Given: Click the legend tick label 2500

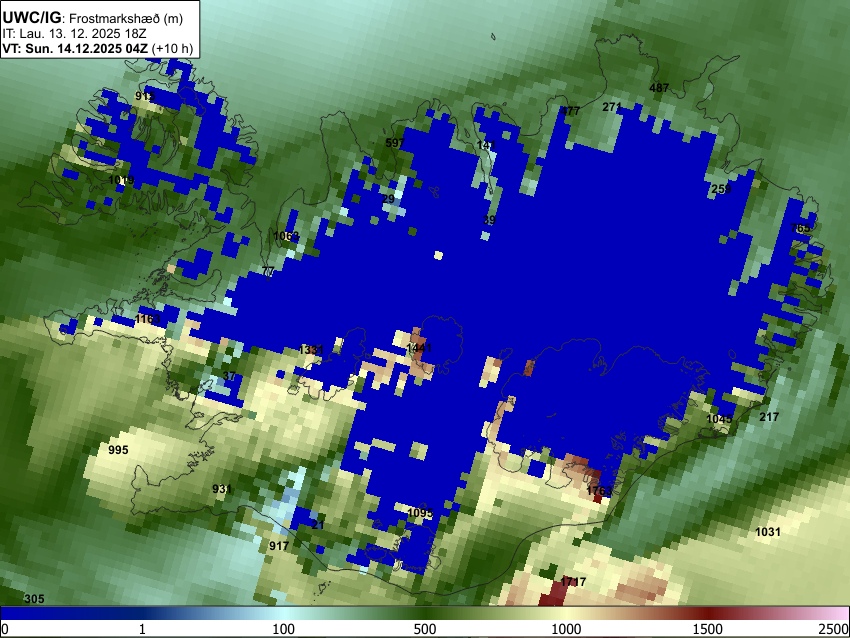Looking at the screenshot, I should (x=834, y=629).
